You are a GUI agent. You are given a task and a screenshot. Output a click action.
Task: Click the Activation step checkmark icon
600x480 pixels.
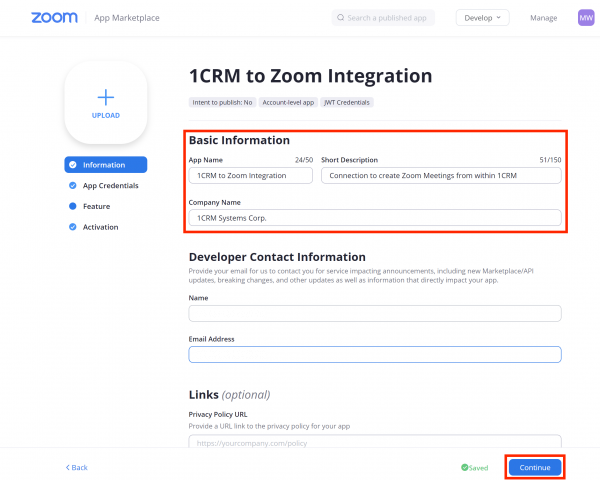pos(73,227)
